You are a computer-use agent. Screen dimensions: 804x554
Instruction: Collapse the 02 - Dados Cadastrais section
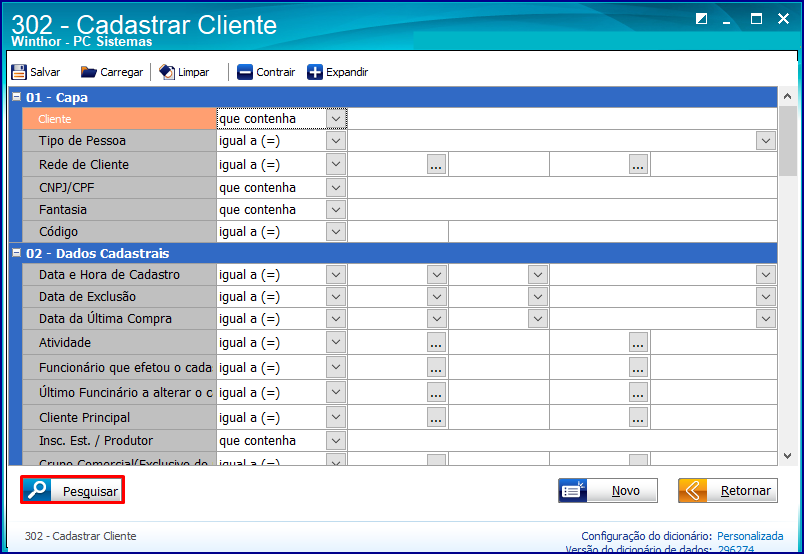16,252
